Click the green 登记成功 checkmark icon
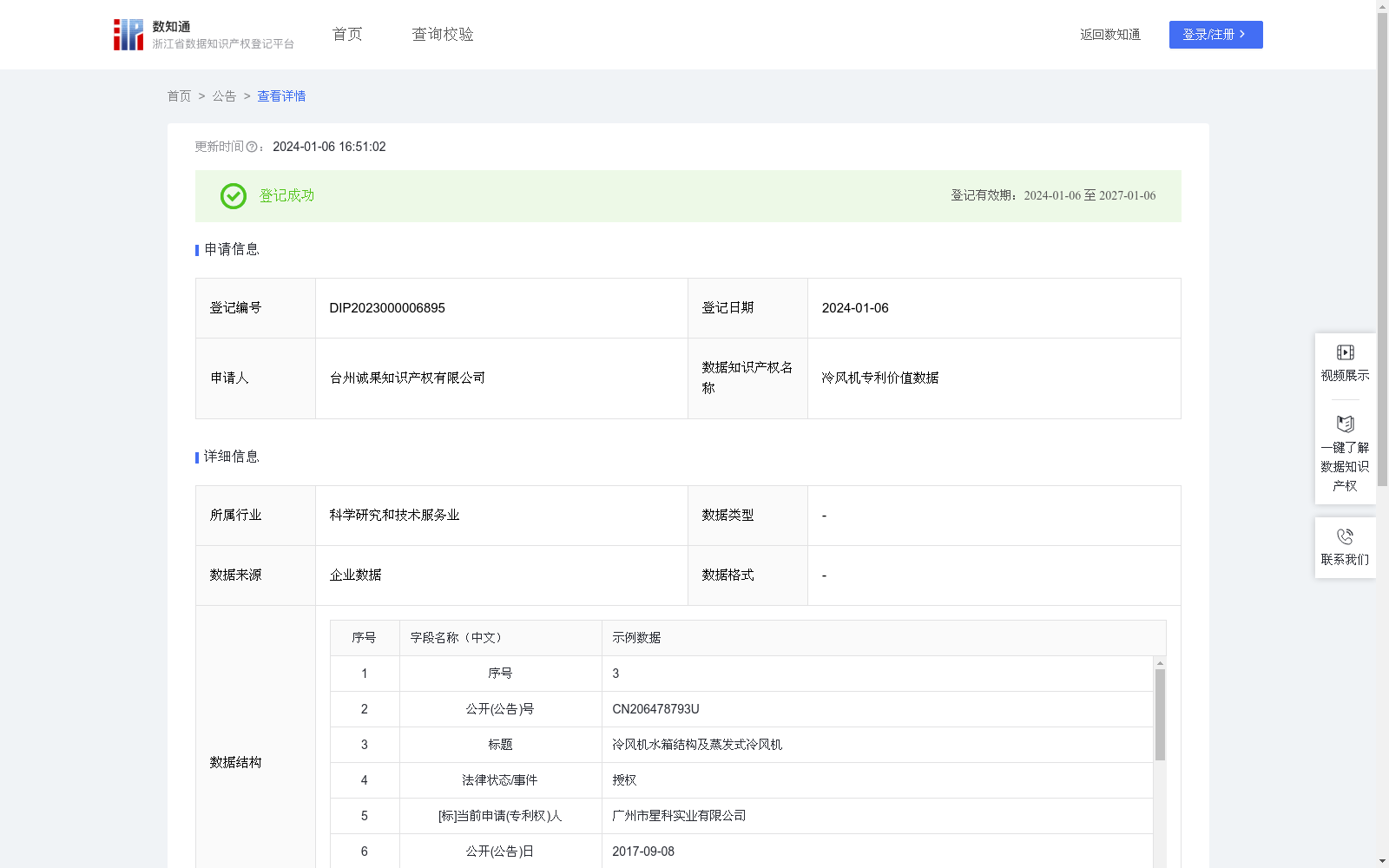The image size is (1389, 868). point(233,196)
